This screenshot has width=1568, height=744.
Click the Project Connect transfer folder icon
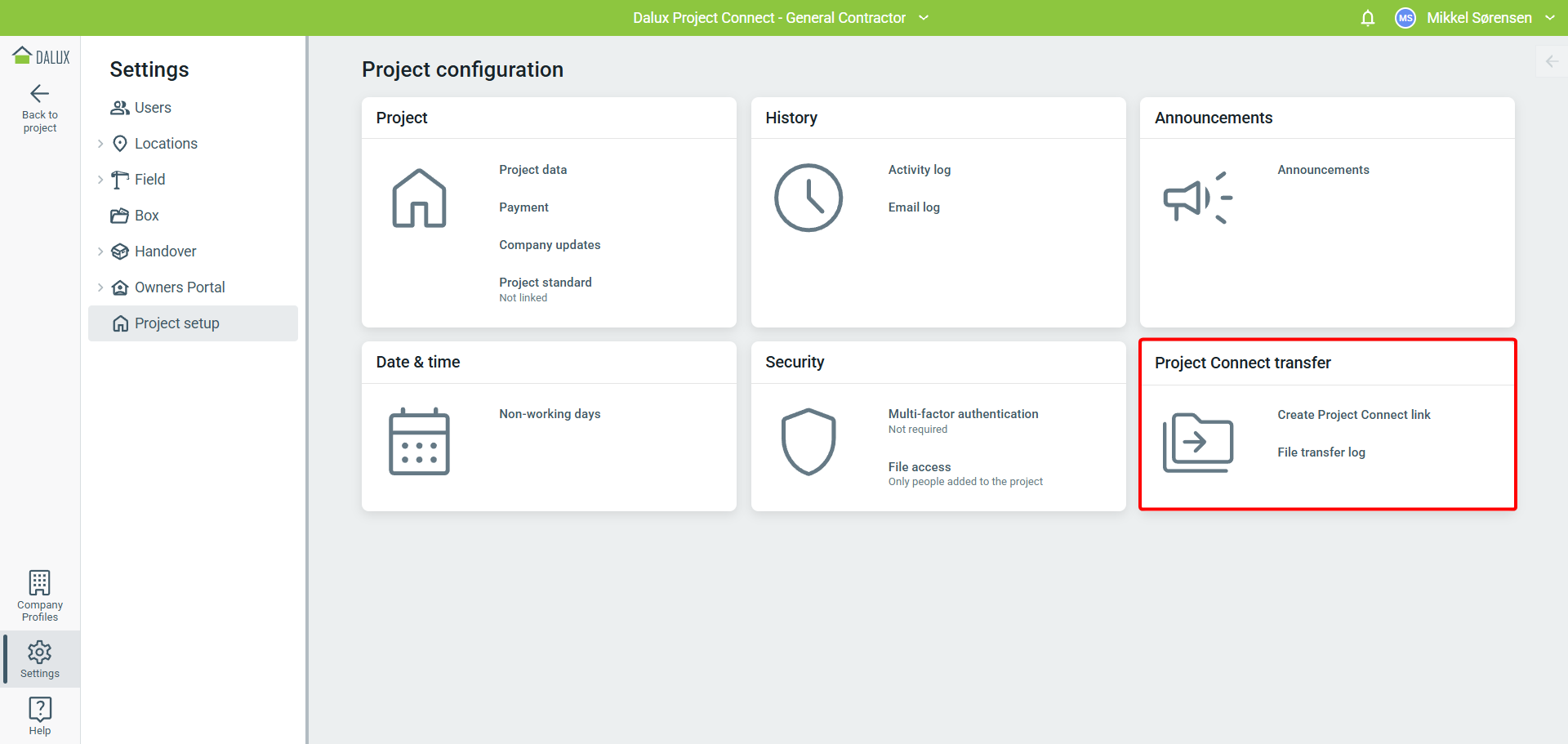click(1197, 442)
